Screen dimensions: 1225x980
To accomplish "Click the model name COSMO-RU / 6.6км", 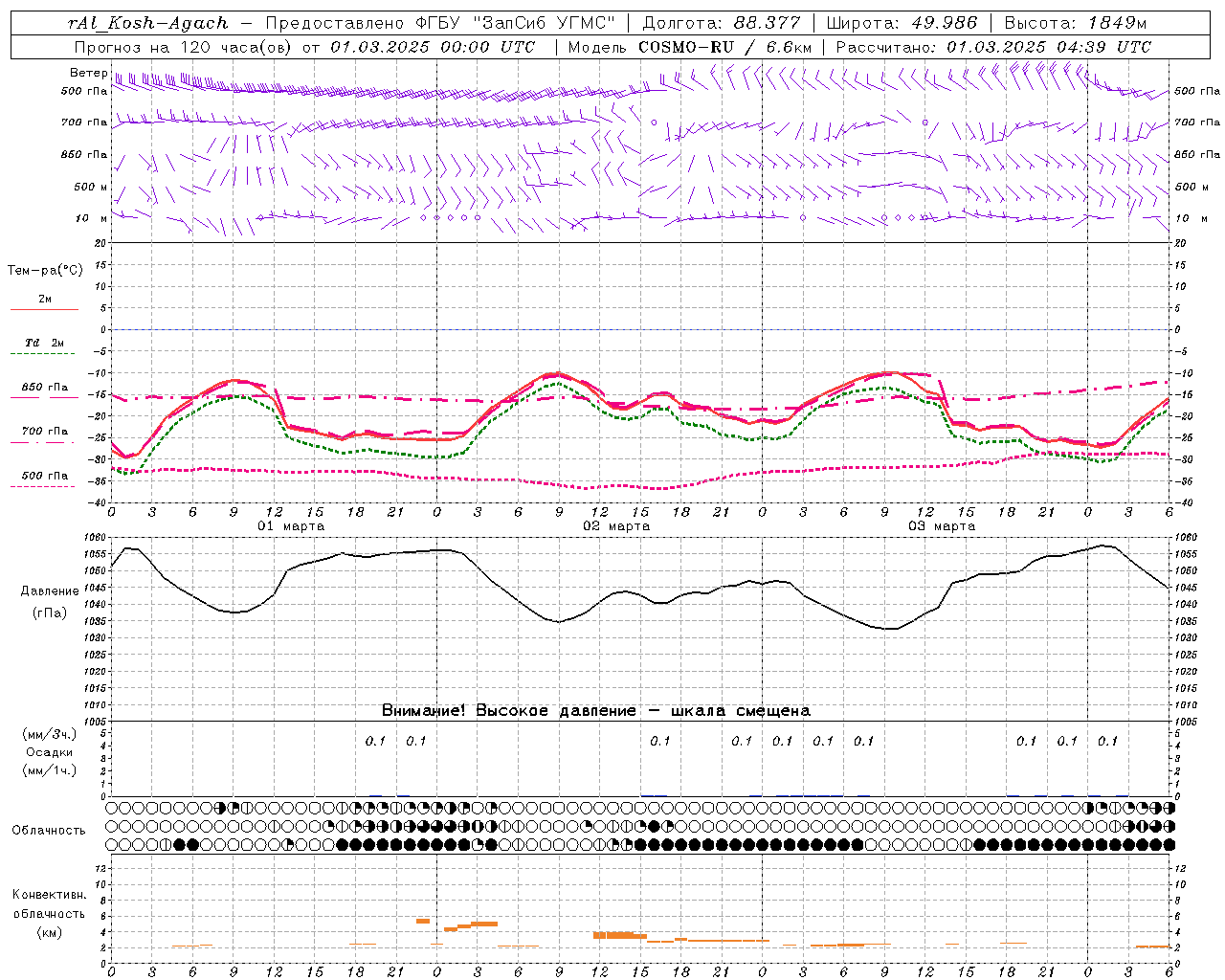I will tap(724, 47).
